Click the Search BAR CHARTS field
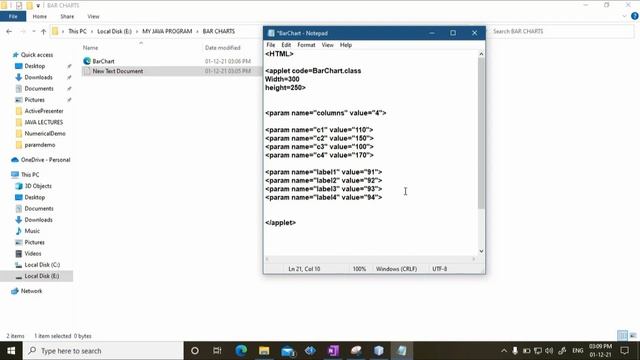The width and height of the screenshot is (640, 360). [561, 31]
